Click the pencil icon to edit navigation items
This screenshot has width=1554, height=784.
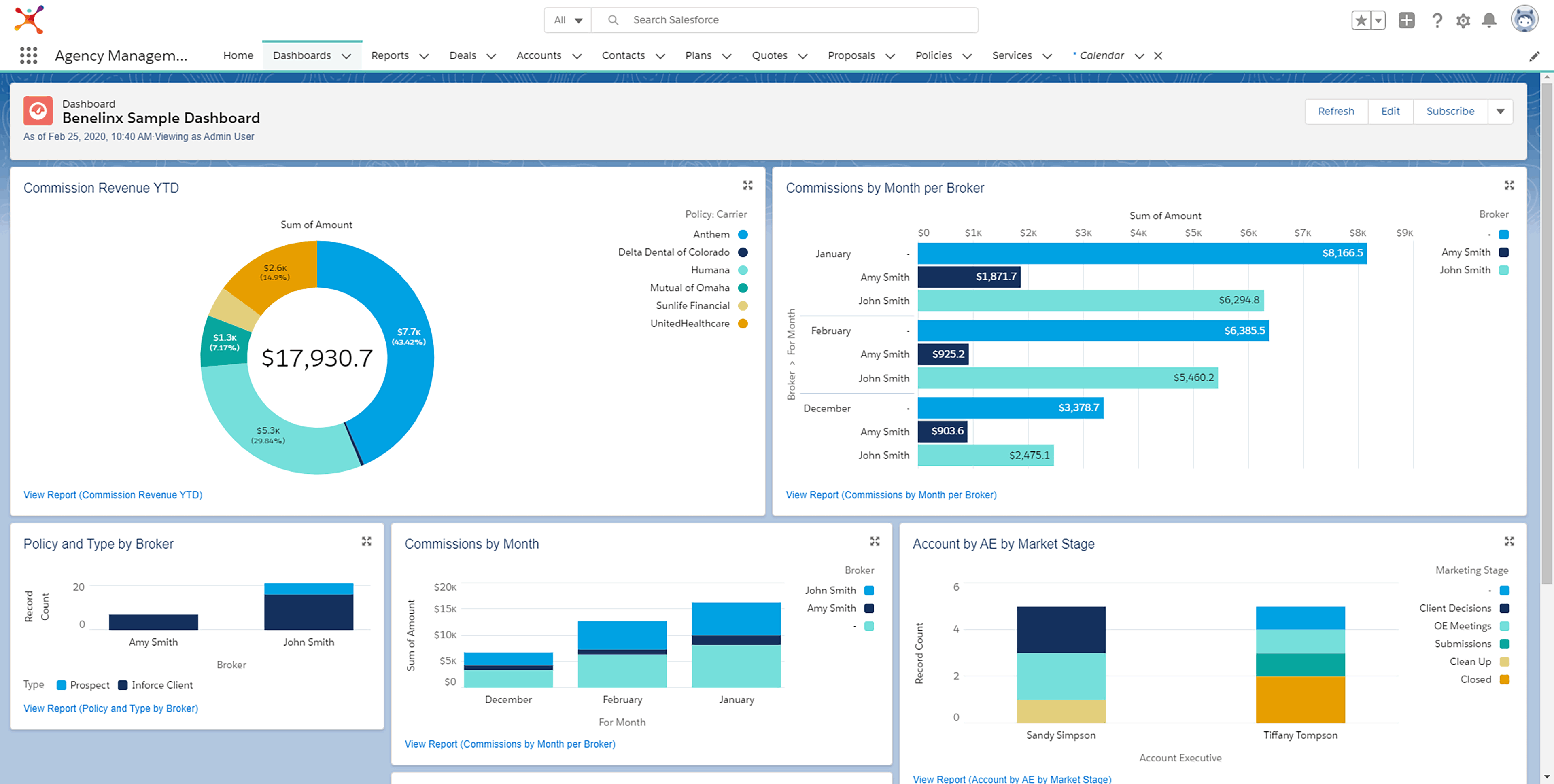click(1535, 56)
